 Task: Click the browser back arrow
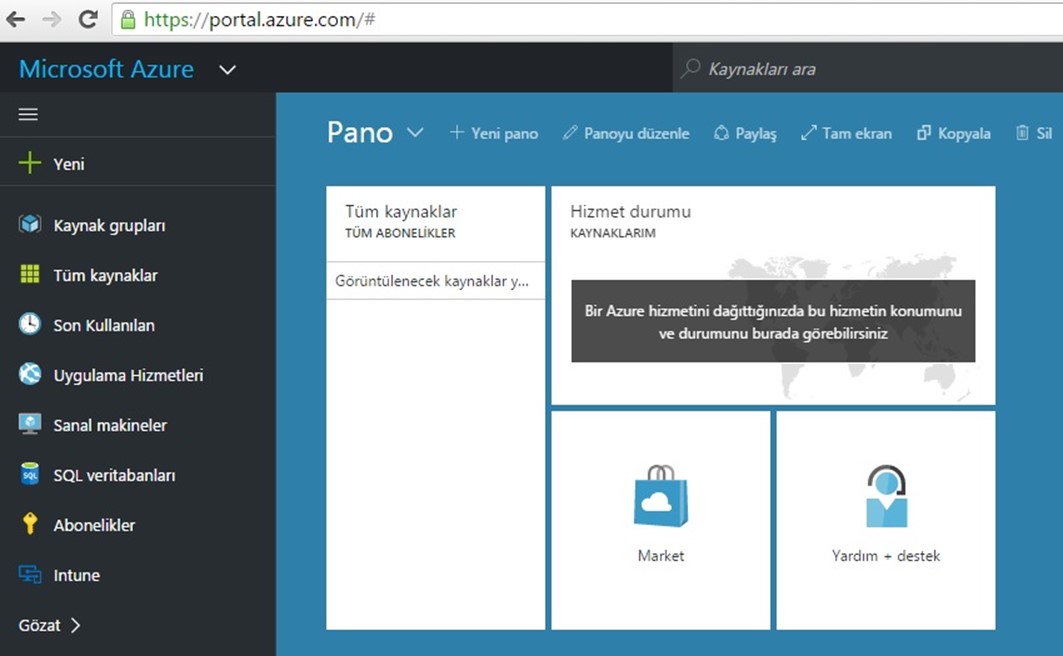tap(16, 19)
